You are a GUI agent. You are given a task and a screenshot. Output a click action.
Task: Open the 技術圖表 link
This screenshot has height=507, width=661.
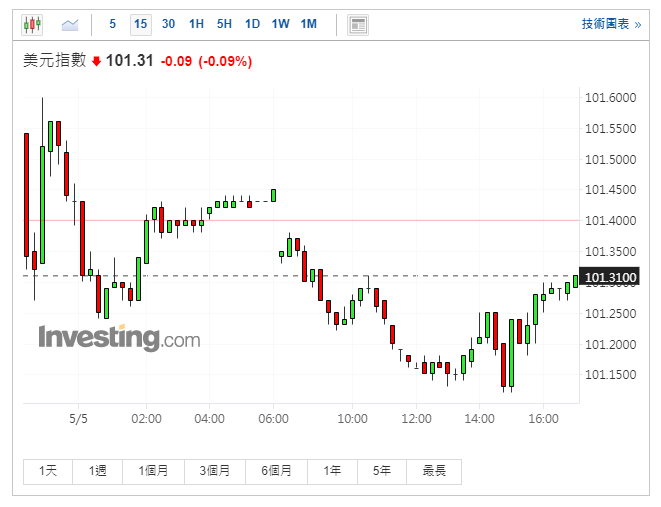611,24
